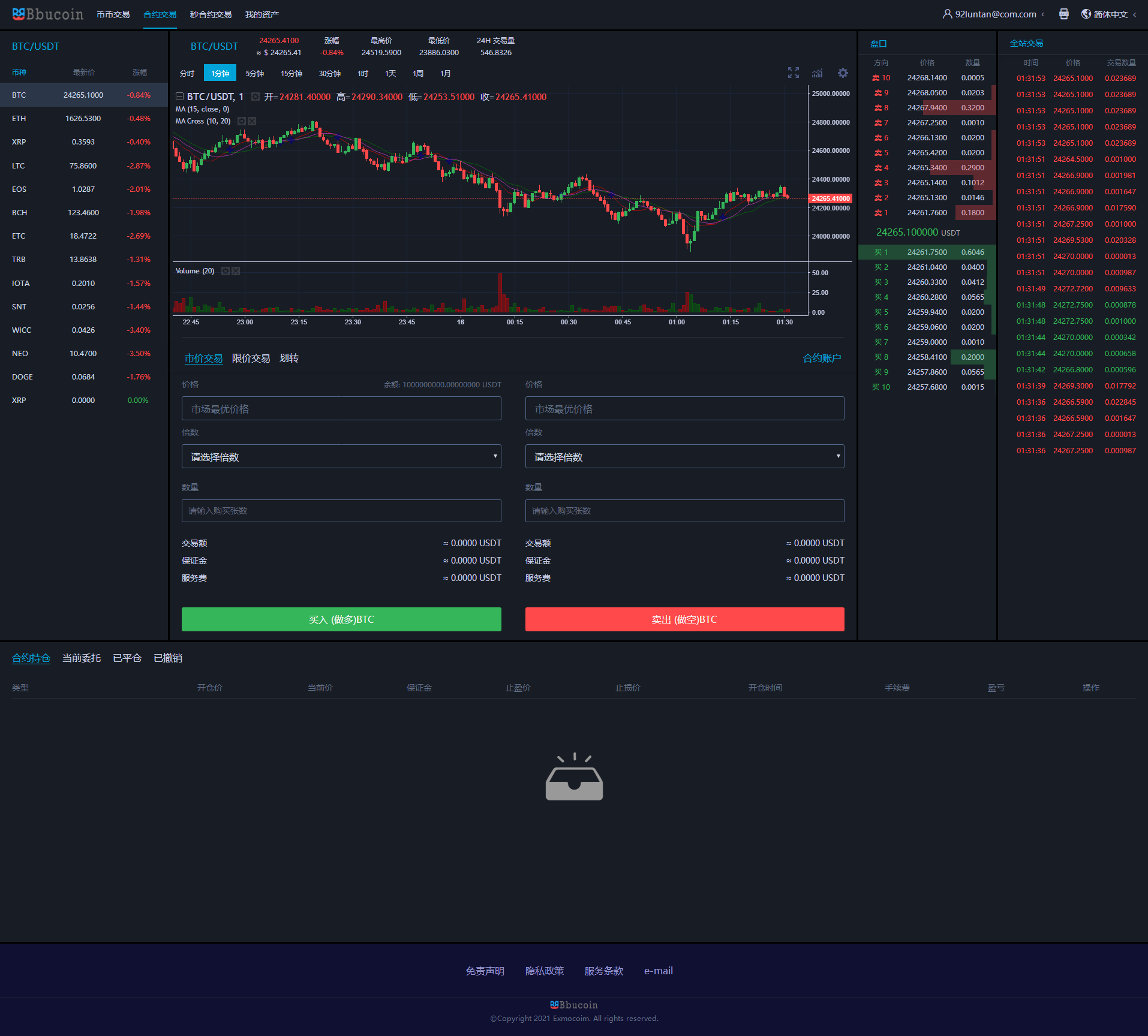Open Volume indicator settings gear
The width and height of the screenshot is (1148, 1036).
[x=225, y=271]
